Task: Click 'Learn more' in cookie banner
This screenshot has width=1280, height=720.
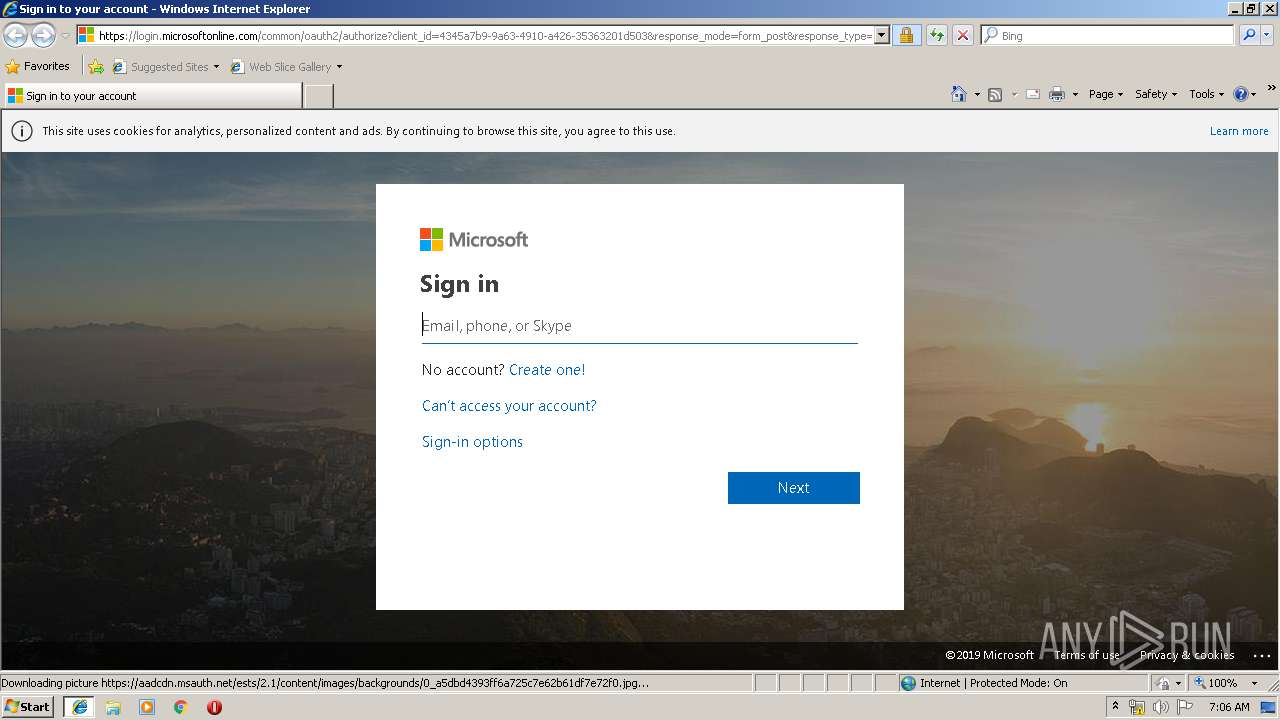Action: click(x=1239, y=131)
